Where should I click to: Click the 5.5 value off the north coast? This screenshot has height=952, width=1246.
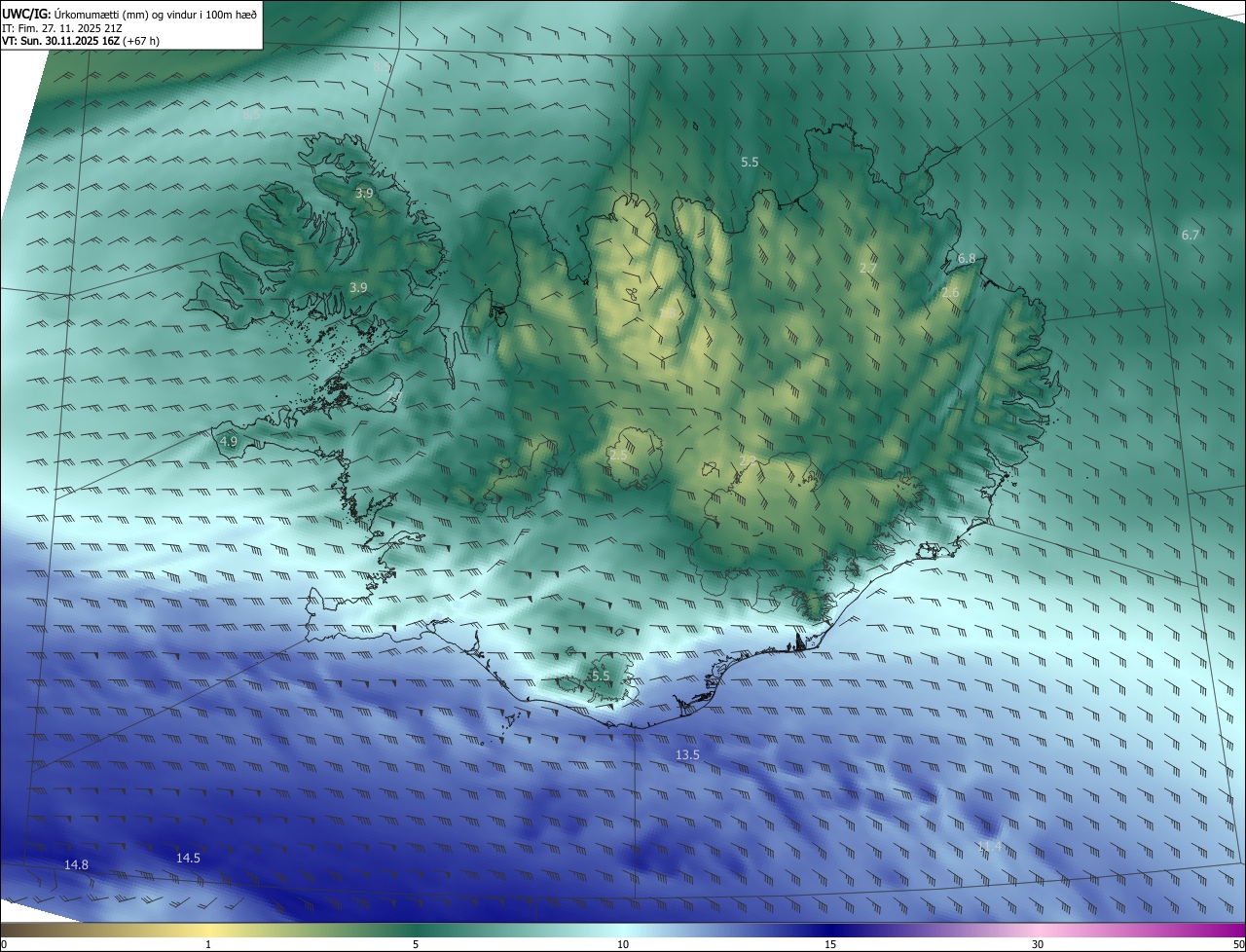pos(749,163)
